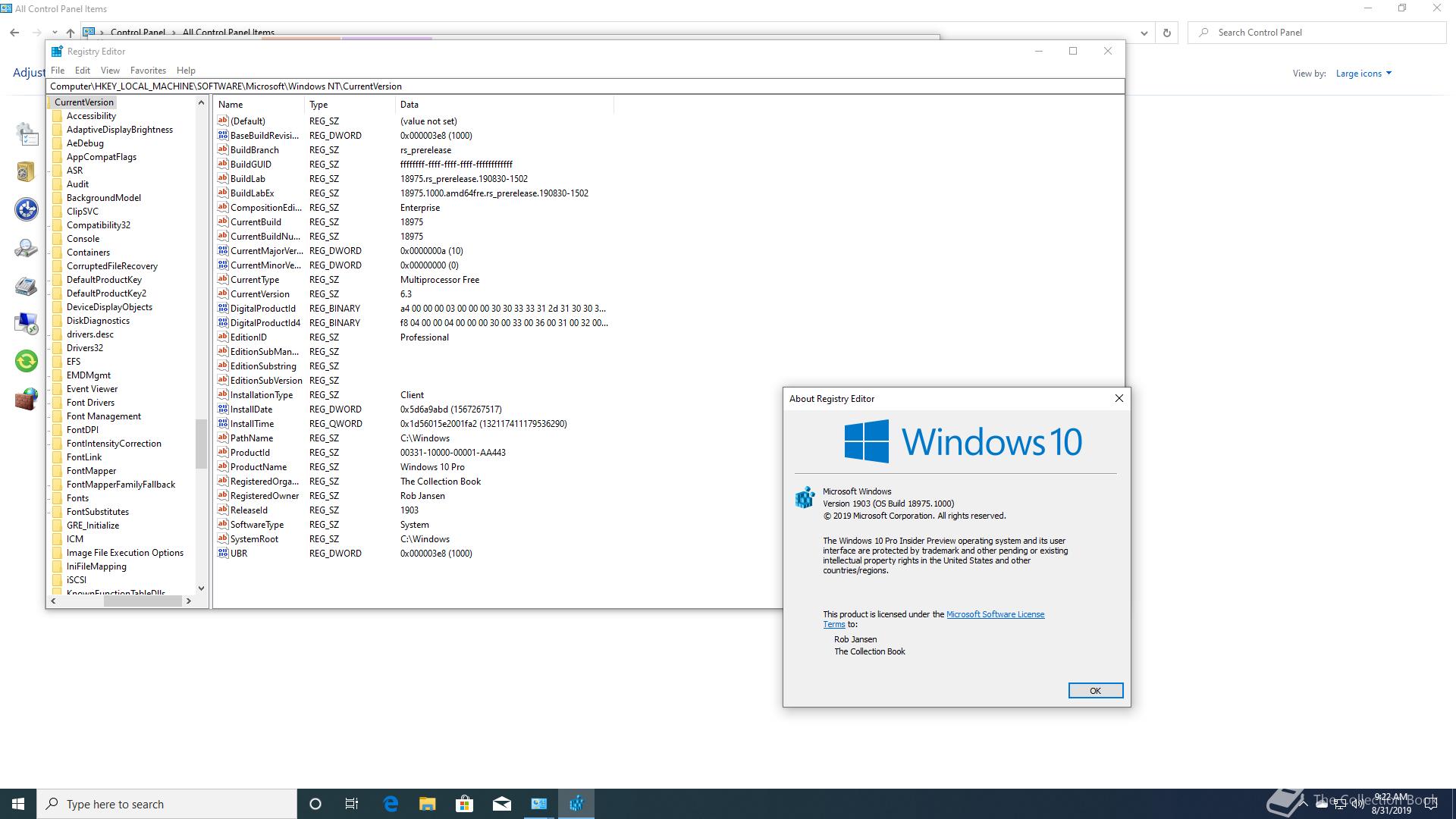
Task: Click the tree pane vertical scrollbar thumb
Action: tap(201, 444)
